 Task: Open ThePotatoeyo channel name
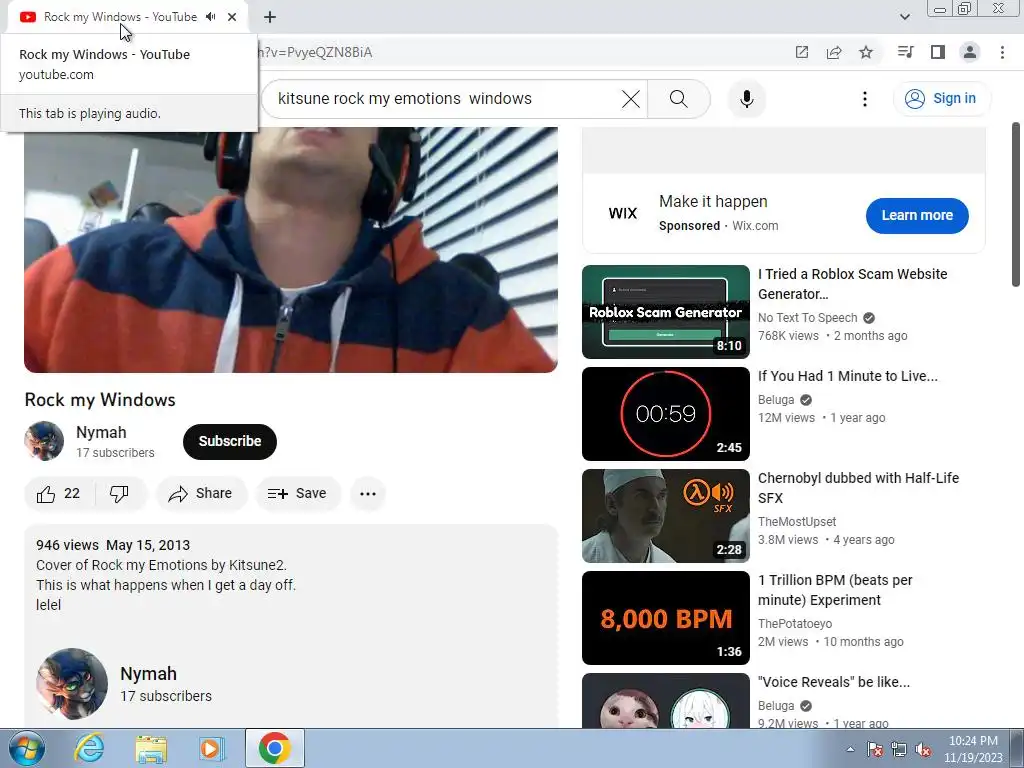795,624
